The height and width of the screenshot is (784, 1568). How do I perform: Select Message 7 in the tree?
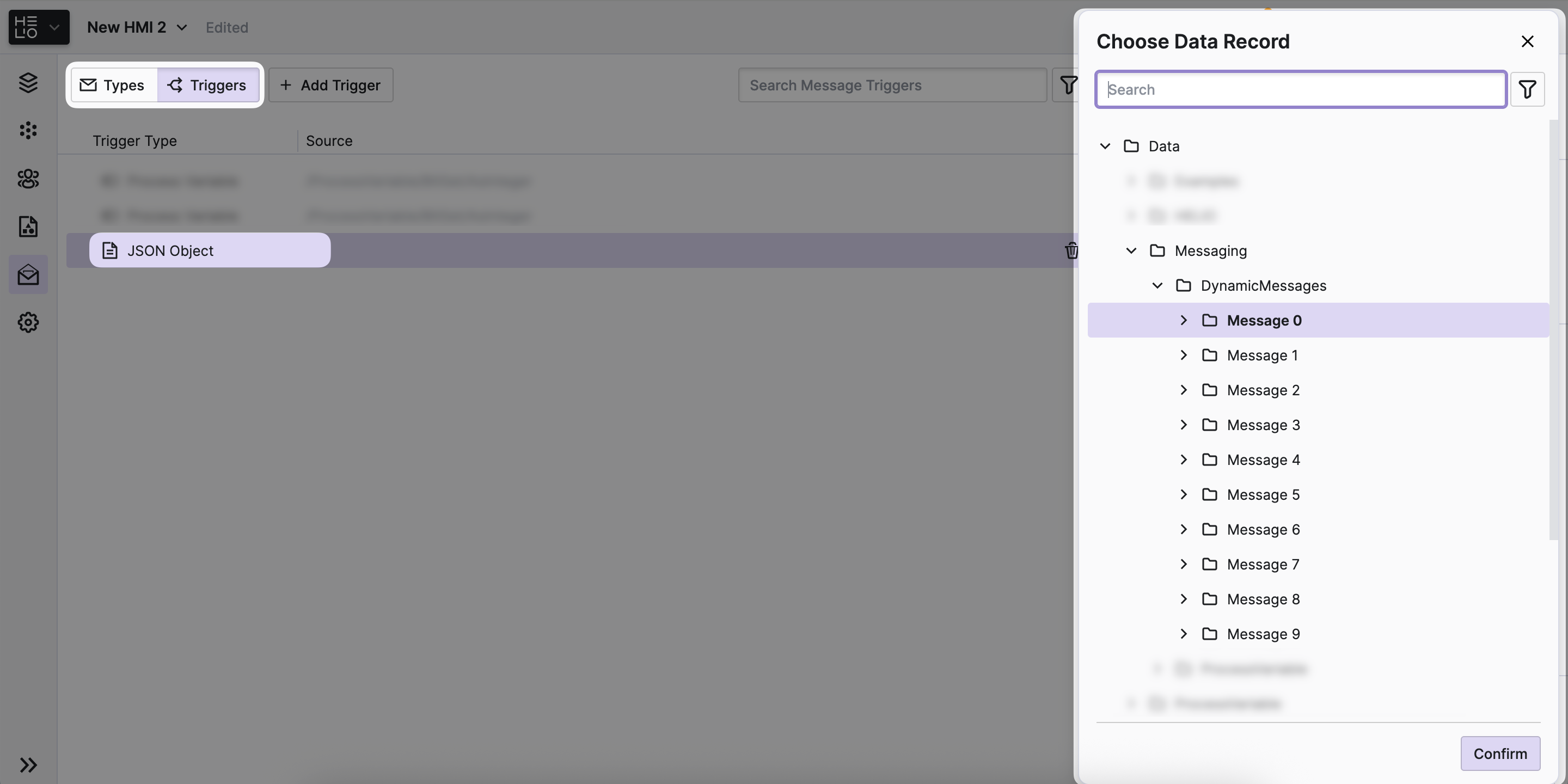1263,564
